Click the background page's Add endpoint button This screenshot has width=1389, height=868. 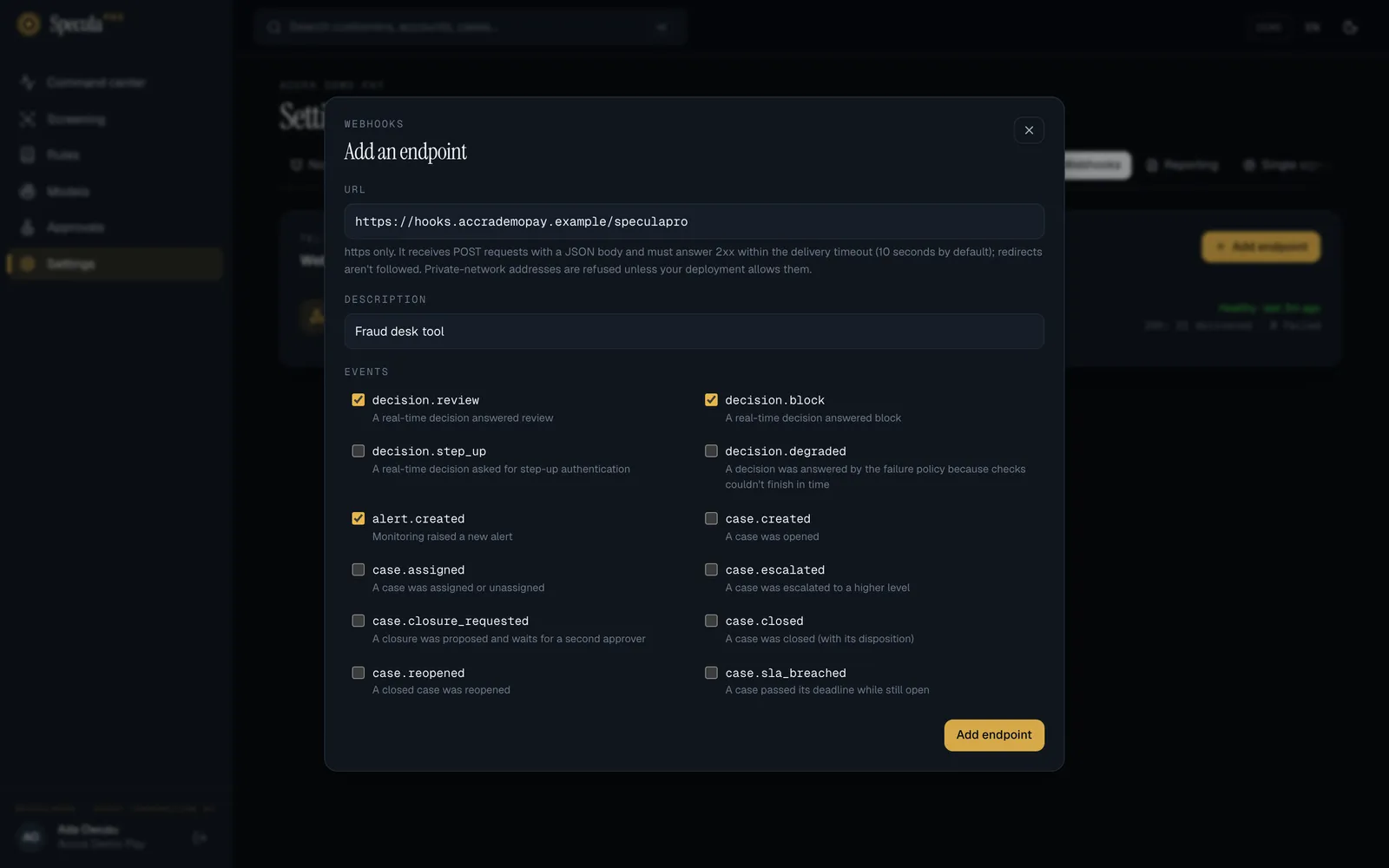click(1261, 247)
